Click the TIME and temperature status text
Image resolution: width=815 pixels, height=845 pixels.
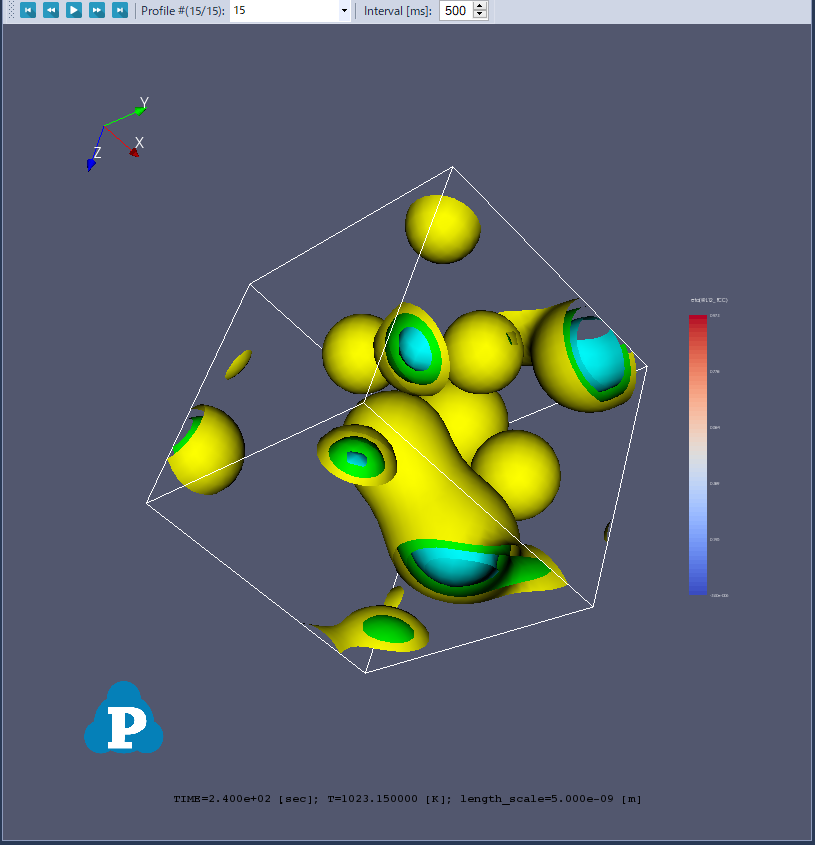[407, 799]
